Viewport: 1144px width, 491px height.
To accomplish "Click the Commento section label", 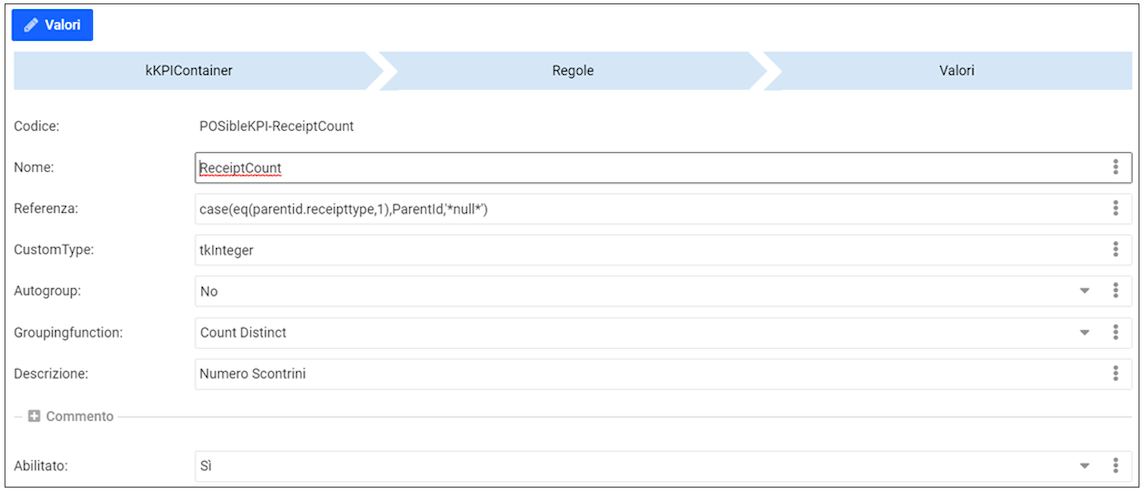I will click(x=79, y=416).
